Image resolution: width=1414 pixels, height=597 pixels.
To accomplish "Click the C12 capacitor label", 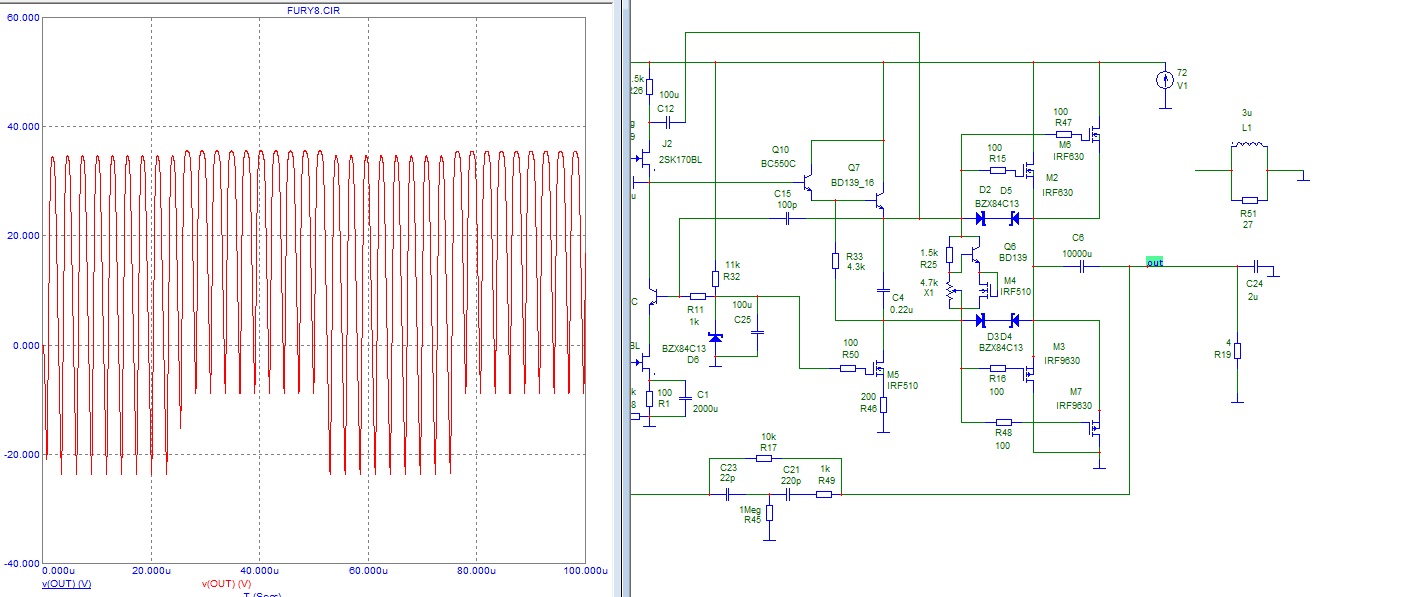I will (x=666, y=108).
